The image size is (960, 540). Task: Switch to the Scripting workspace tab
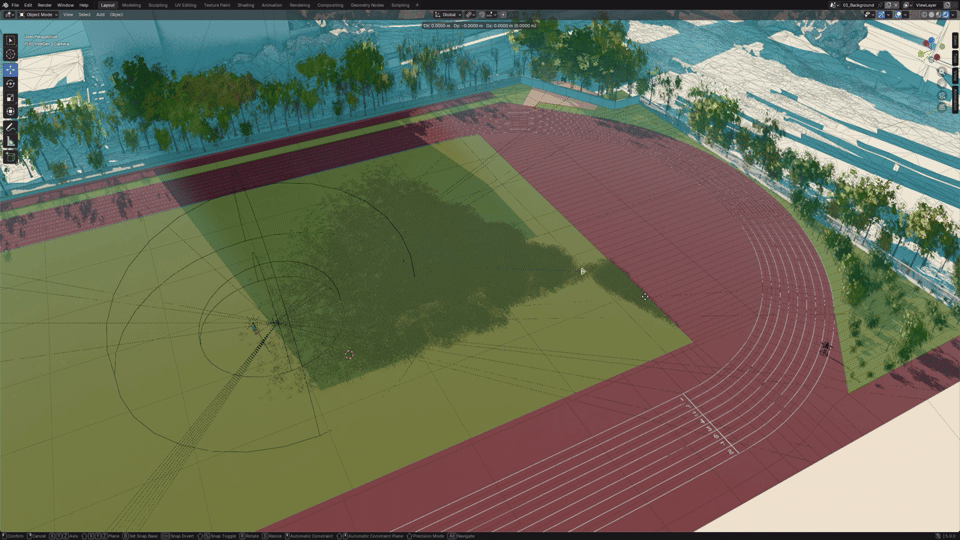400,5
